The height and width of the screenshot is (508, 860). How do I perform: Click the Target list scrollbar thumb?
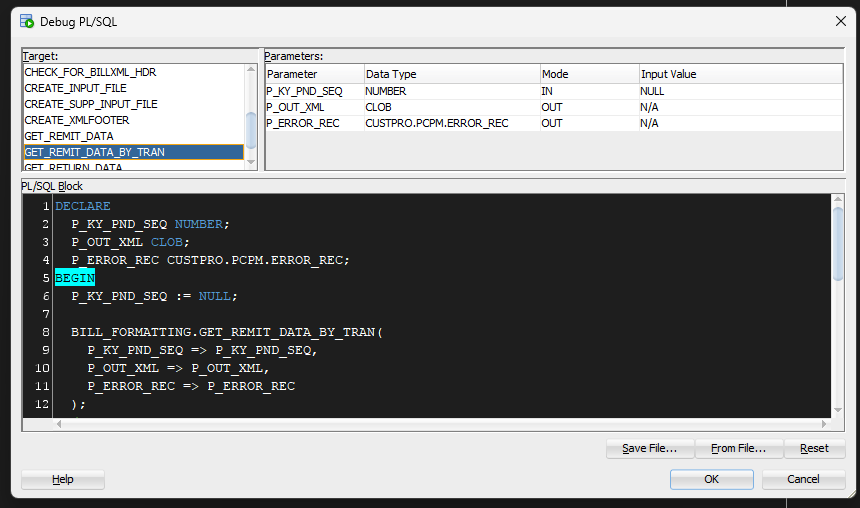(x=251, y=131)
